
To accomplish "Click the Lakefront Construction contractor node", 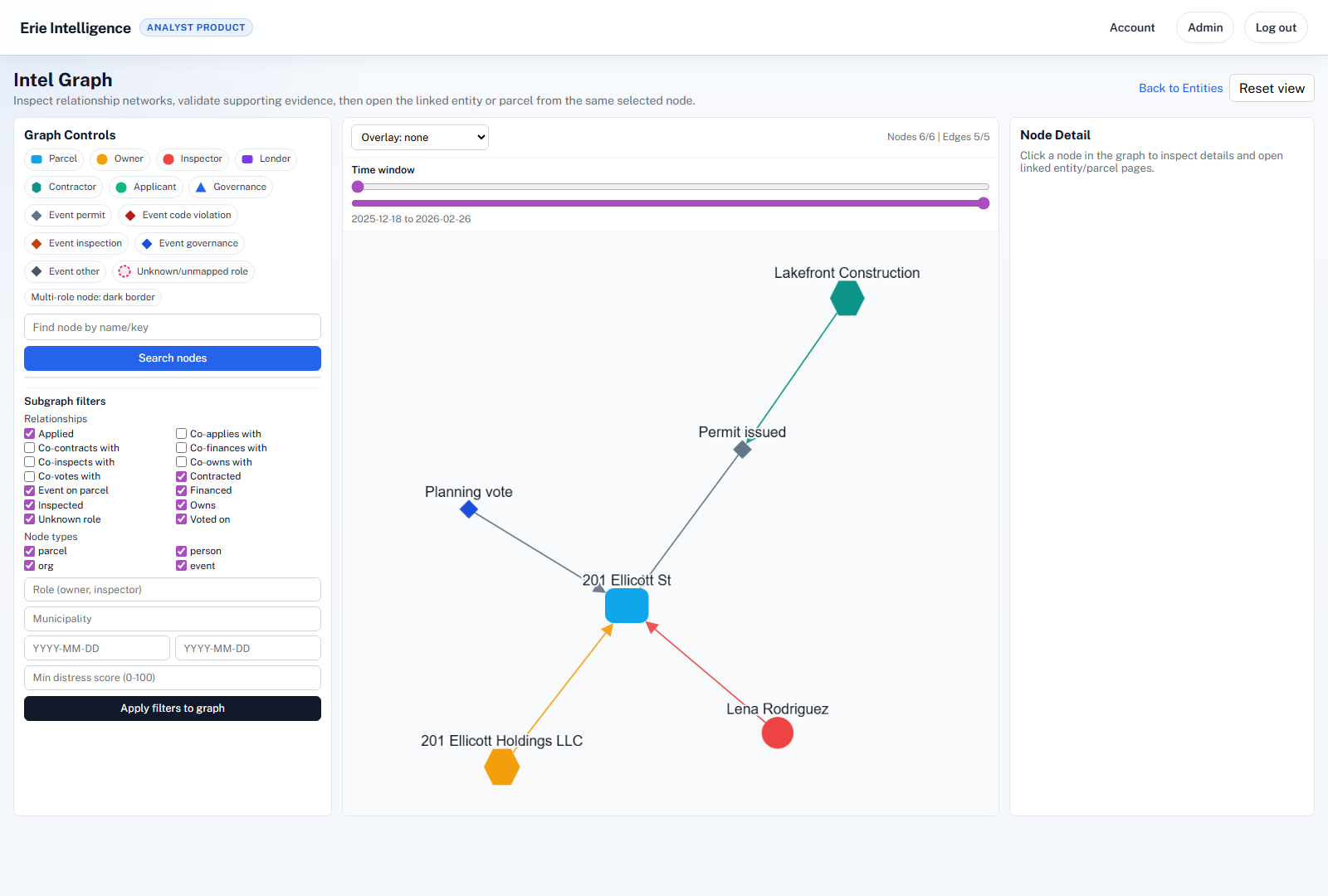I will (847, 299).
